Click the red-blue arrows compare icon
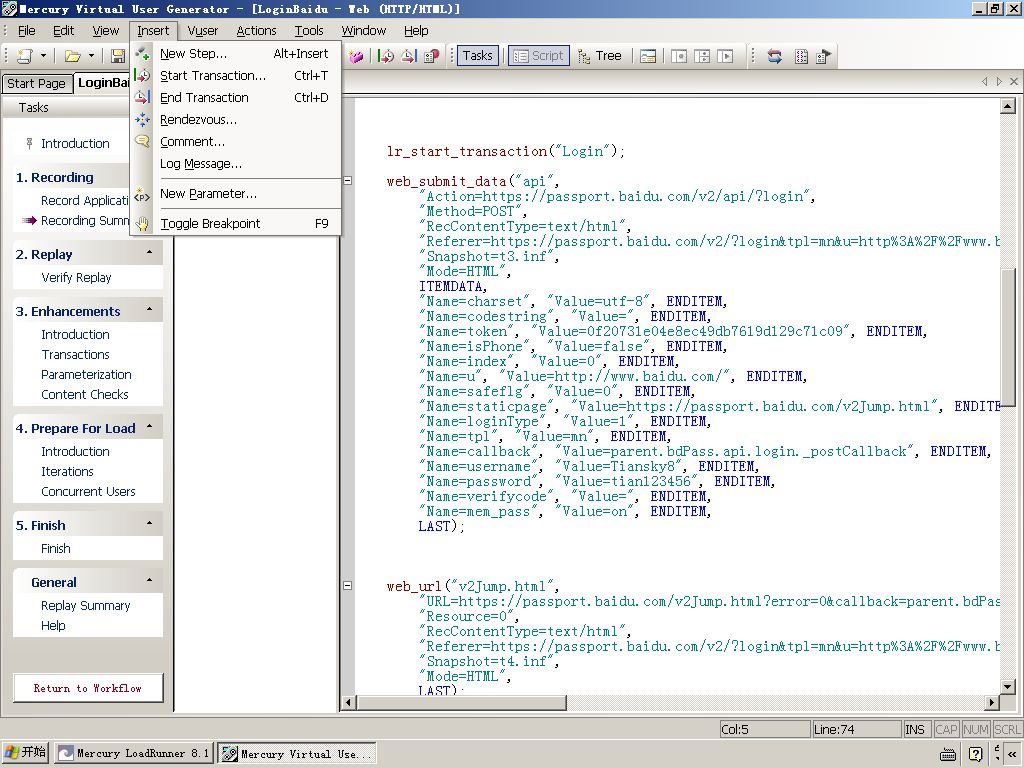This screenshot has height=768, width=1024. [775, 56]
